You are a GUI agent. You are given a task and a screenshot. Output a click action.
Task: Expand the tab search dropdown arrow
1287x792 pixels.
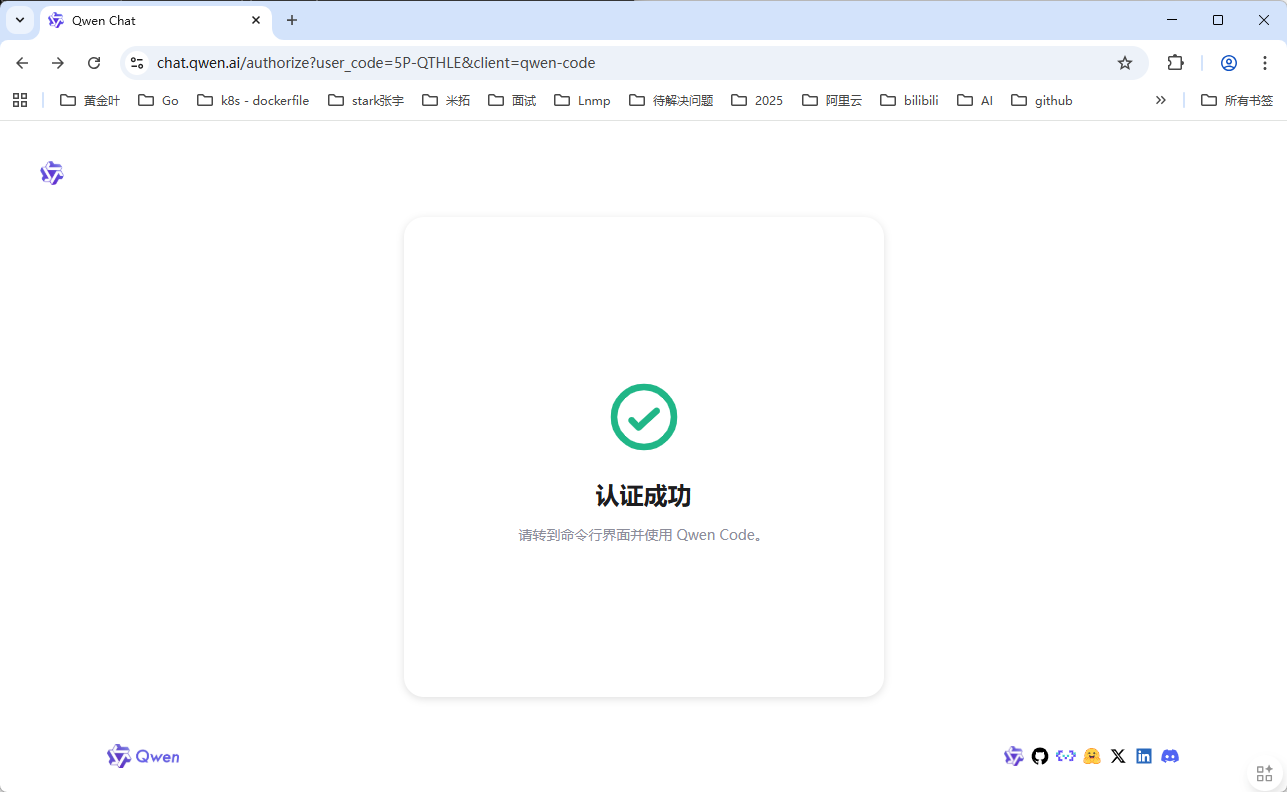[x=20, y=20]
